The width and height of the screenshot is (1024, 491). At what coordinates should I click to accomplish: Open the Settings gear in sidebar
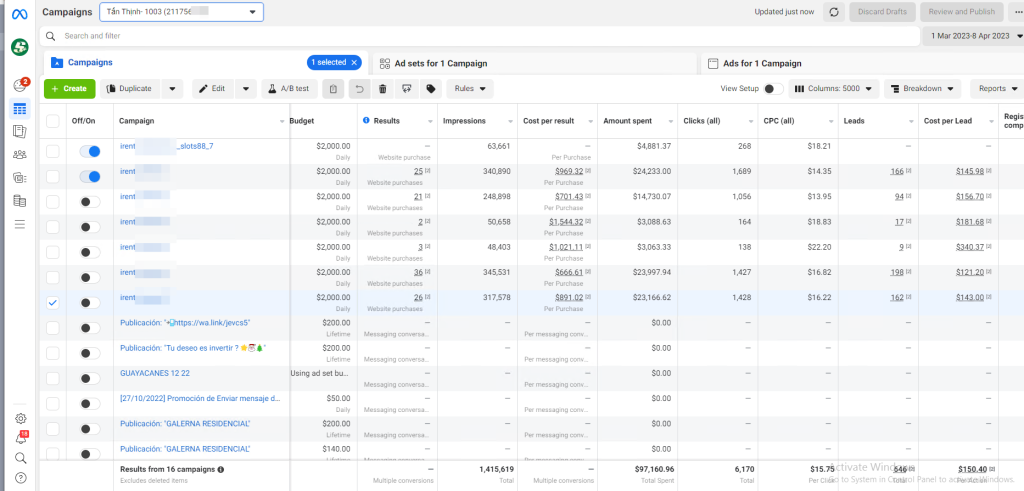click(x=20, y=418)
